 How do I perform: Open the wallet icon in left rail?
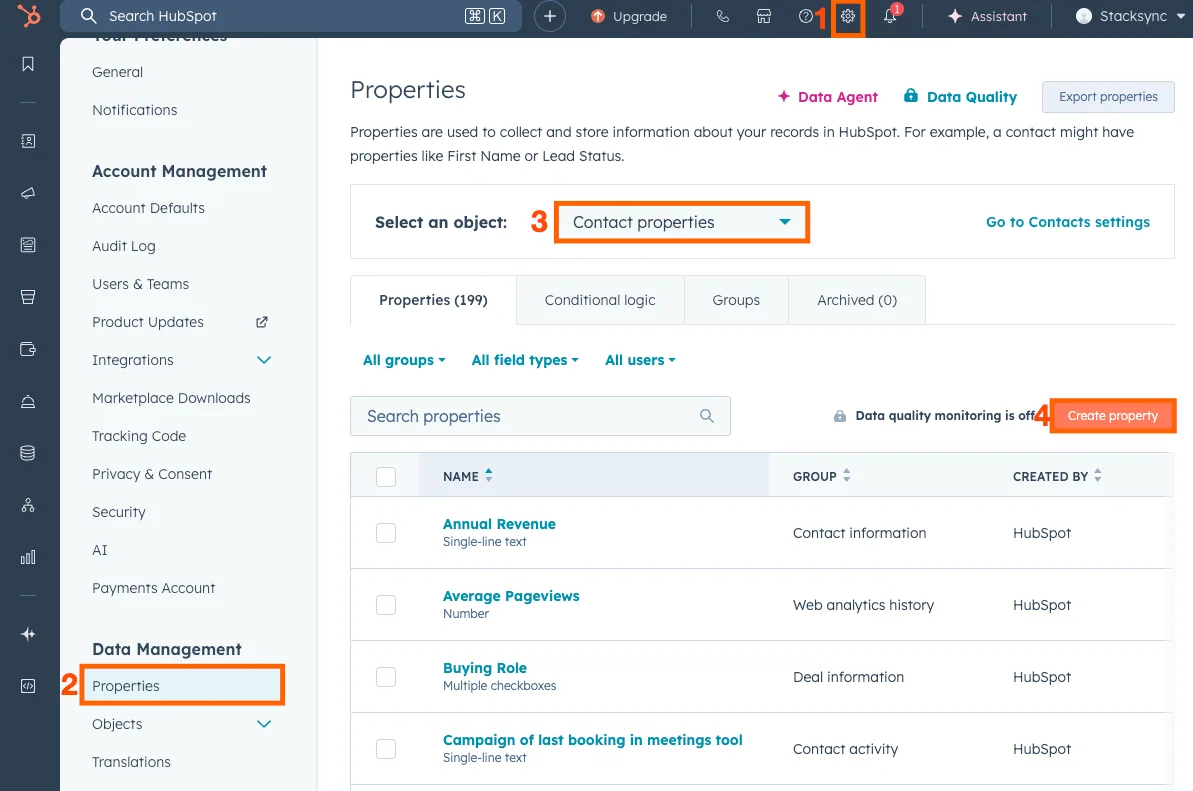point(28,349)
